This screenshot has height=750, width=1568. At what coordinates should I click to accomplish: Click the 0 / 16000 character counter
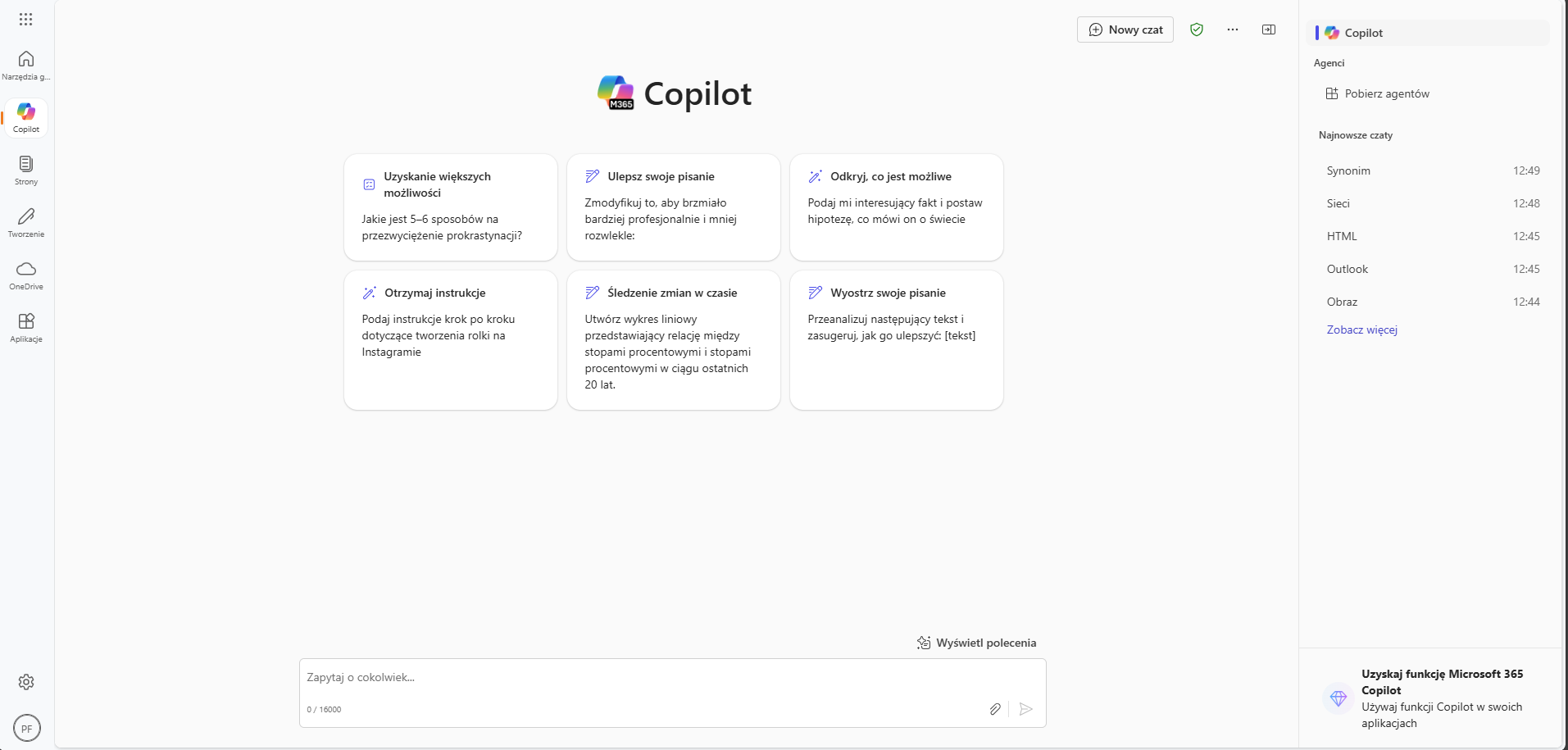[324, 710]
